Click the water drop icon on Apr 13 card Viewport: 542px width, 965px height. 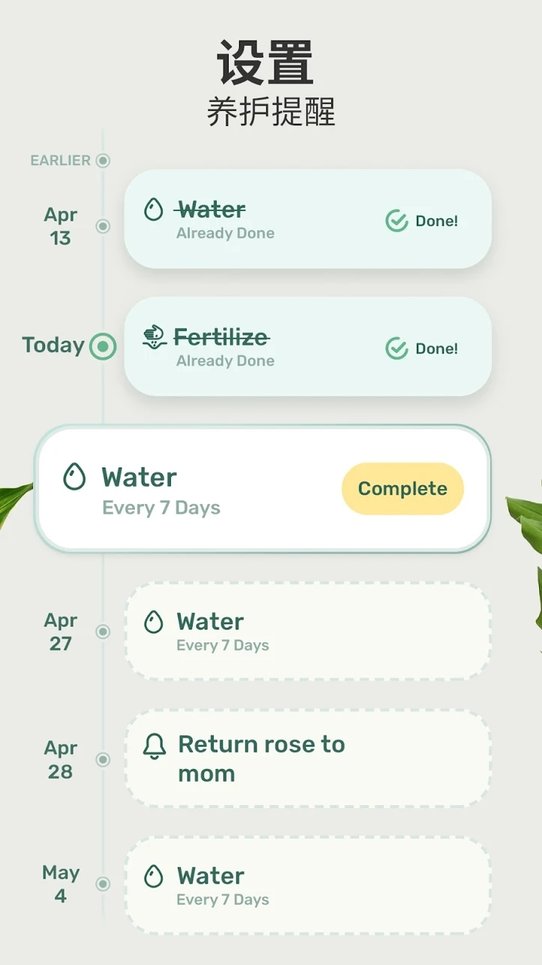pyautogui.click(x=153, y=209)
